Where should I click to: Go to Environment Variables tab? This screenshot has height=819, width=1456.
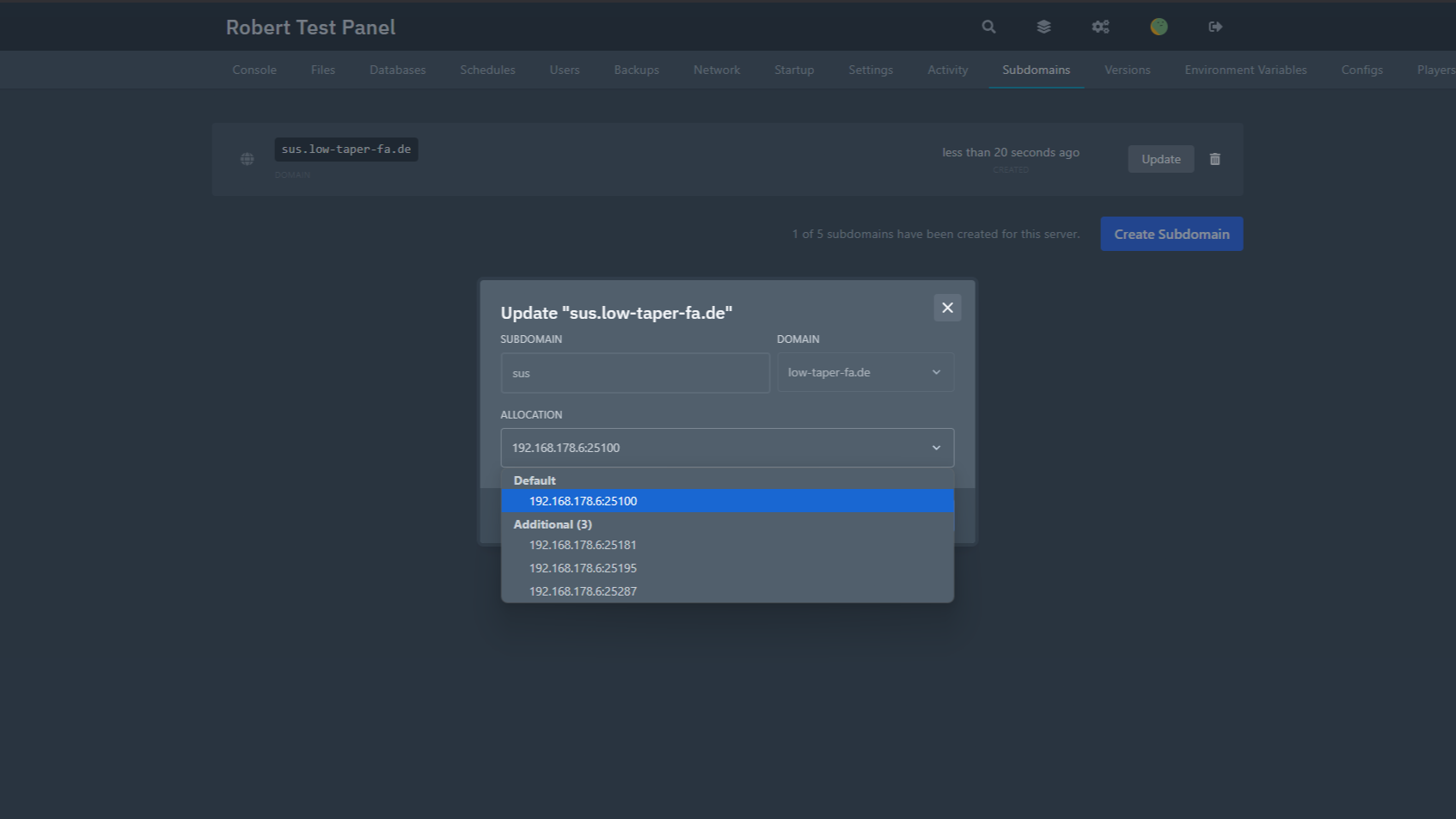pyautogui.click(x=1245, y=70)
